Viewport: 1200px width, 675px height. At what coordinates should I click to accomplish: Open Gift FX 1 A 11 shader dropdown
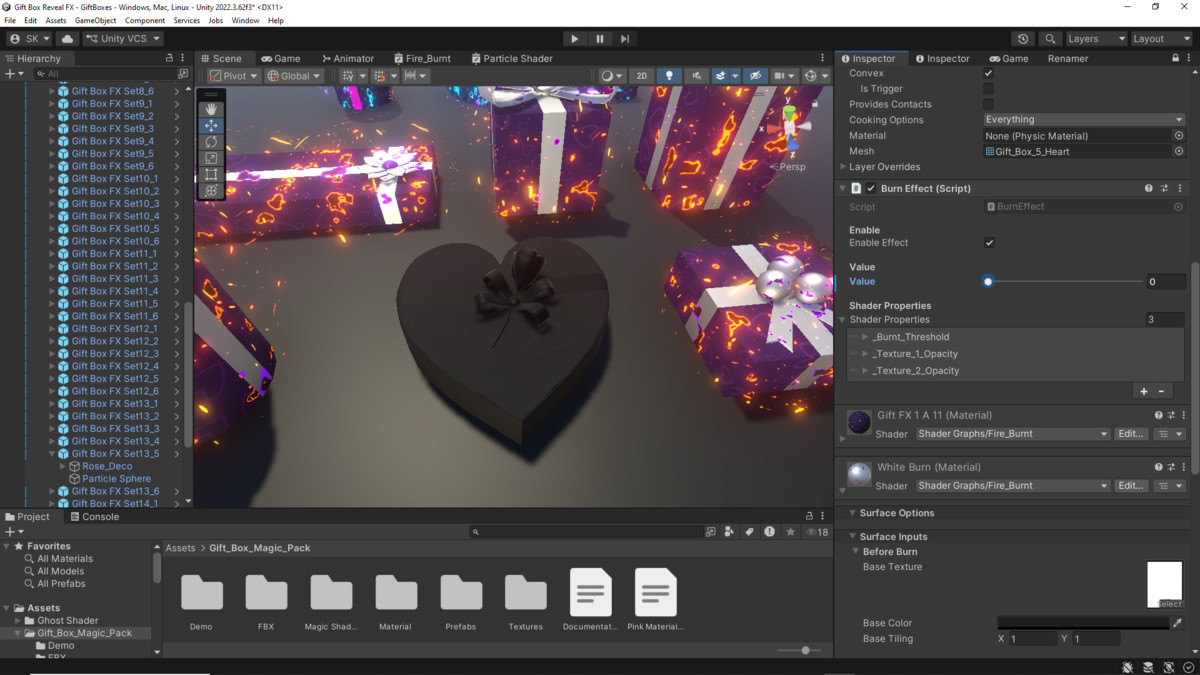[1013, 434]
